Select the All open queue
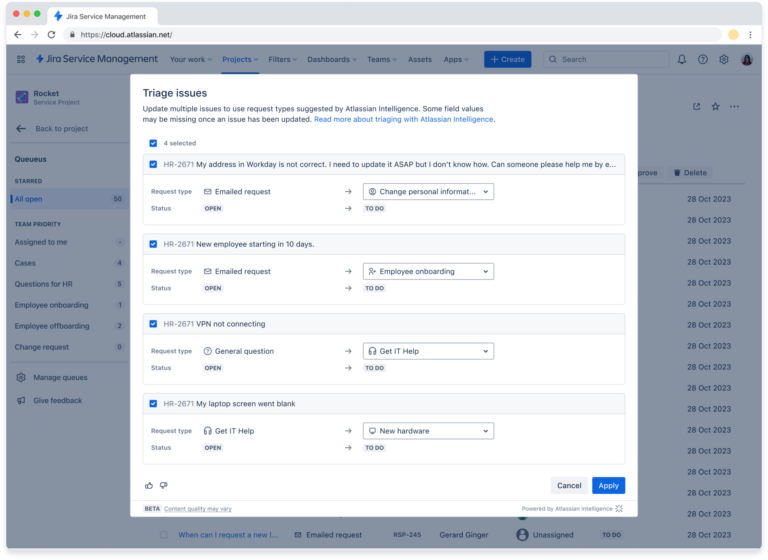768x560 pixels. 69,199
